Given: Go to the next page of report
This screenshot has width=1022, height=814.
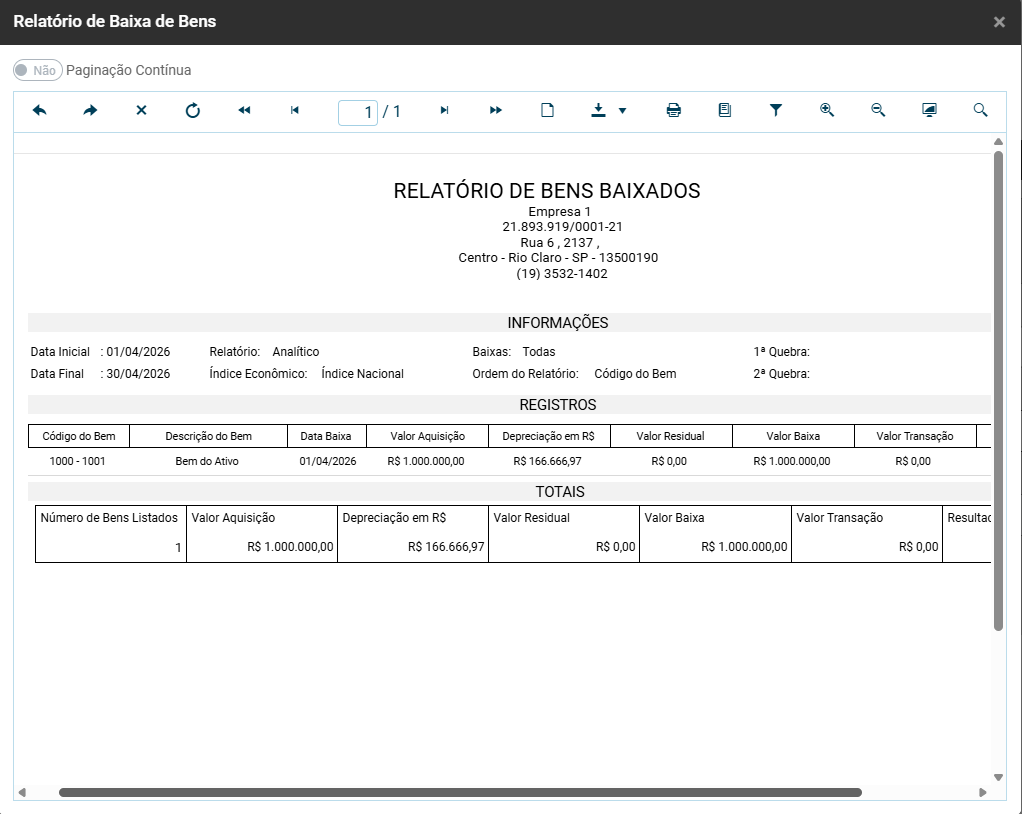Looking at the screenshot, I should pyautogui.click(x=445, y=111).
